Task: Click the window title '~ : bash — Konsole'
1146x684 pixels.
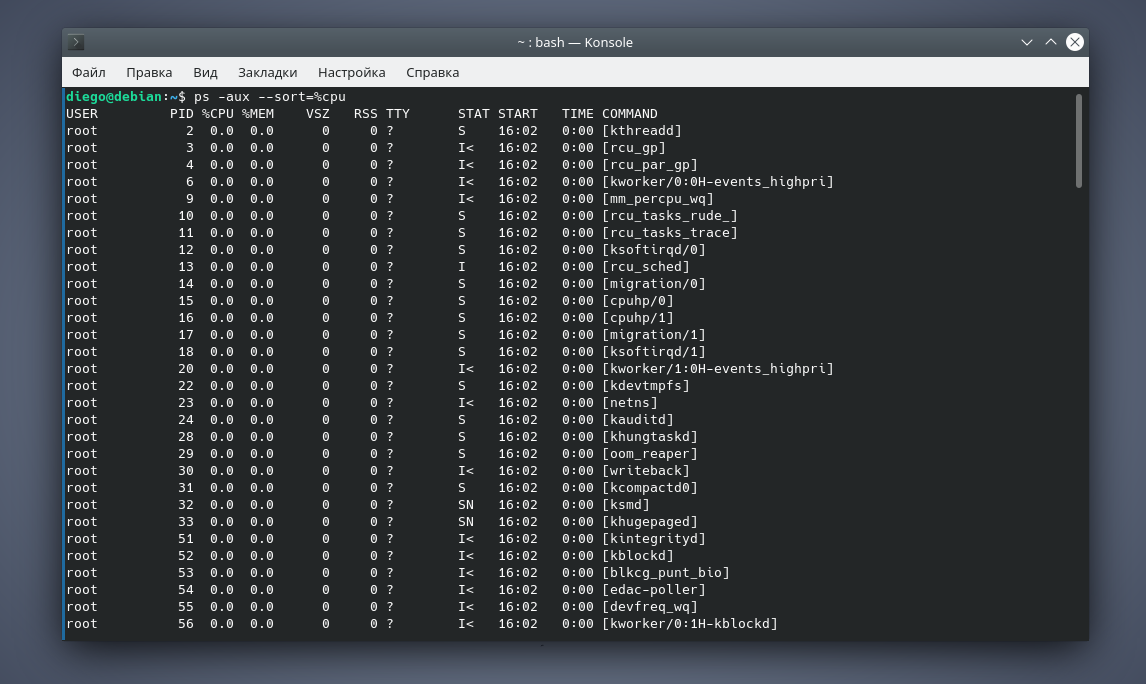Action: click(574, 42)
